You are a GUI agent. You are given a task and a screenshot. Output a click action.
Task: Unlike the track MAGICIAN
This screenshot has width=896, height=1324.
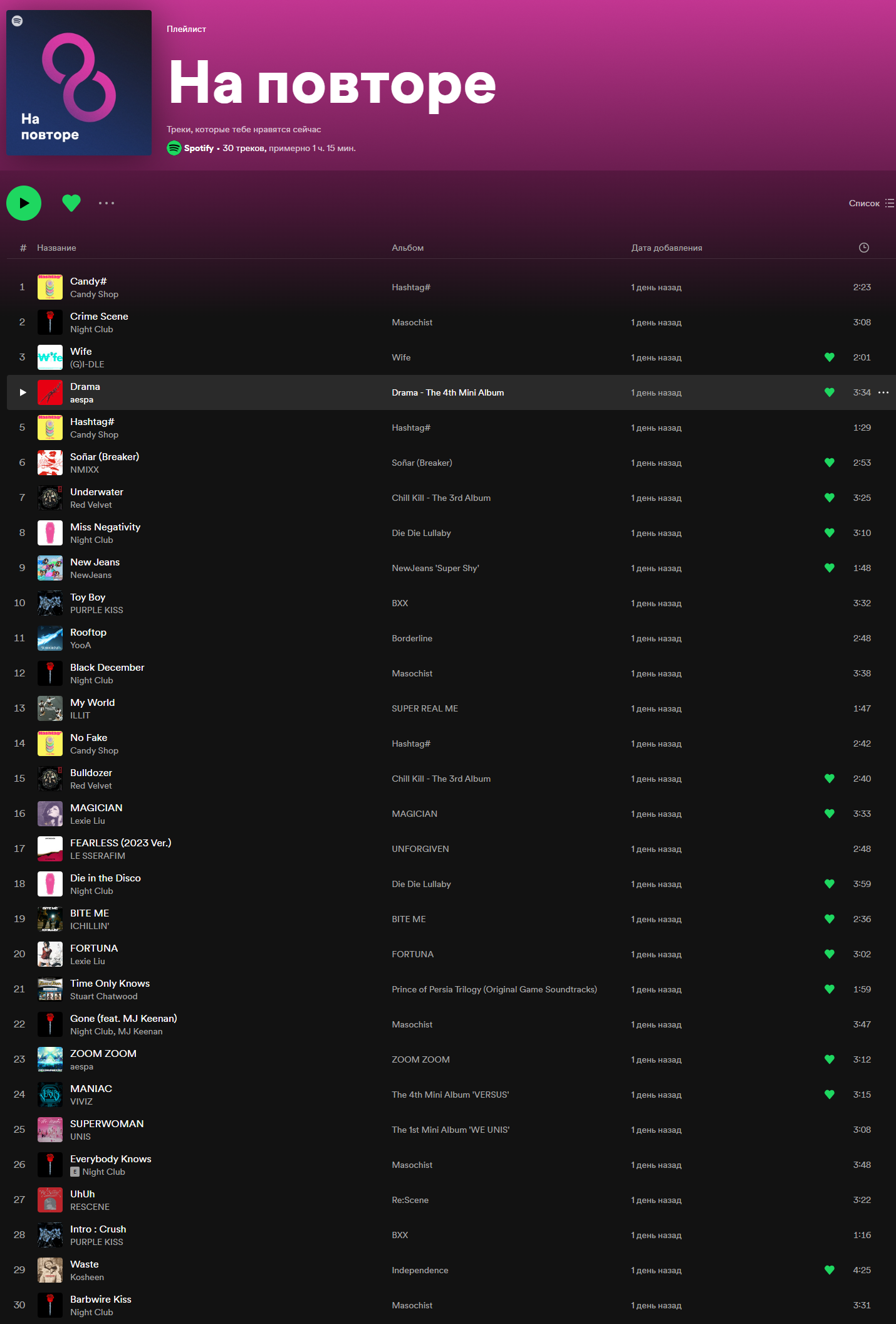pos(830,814)
